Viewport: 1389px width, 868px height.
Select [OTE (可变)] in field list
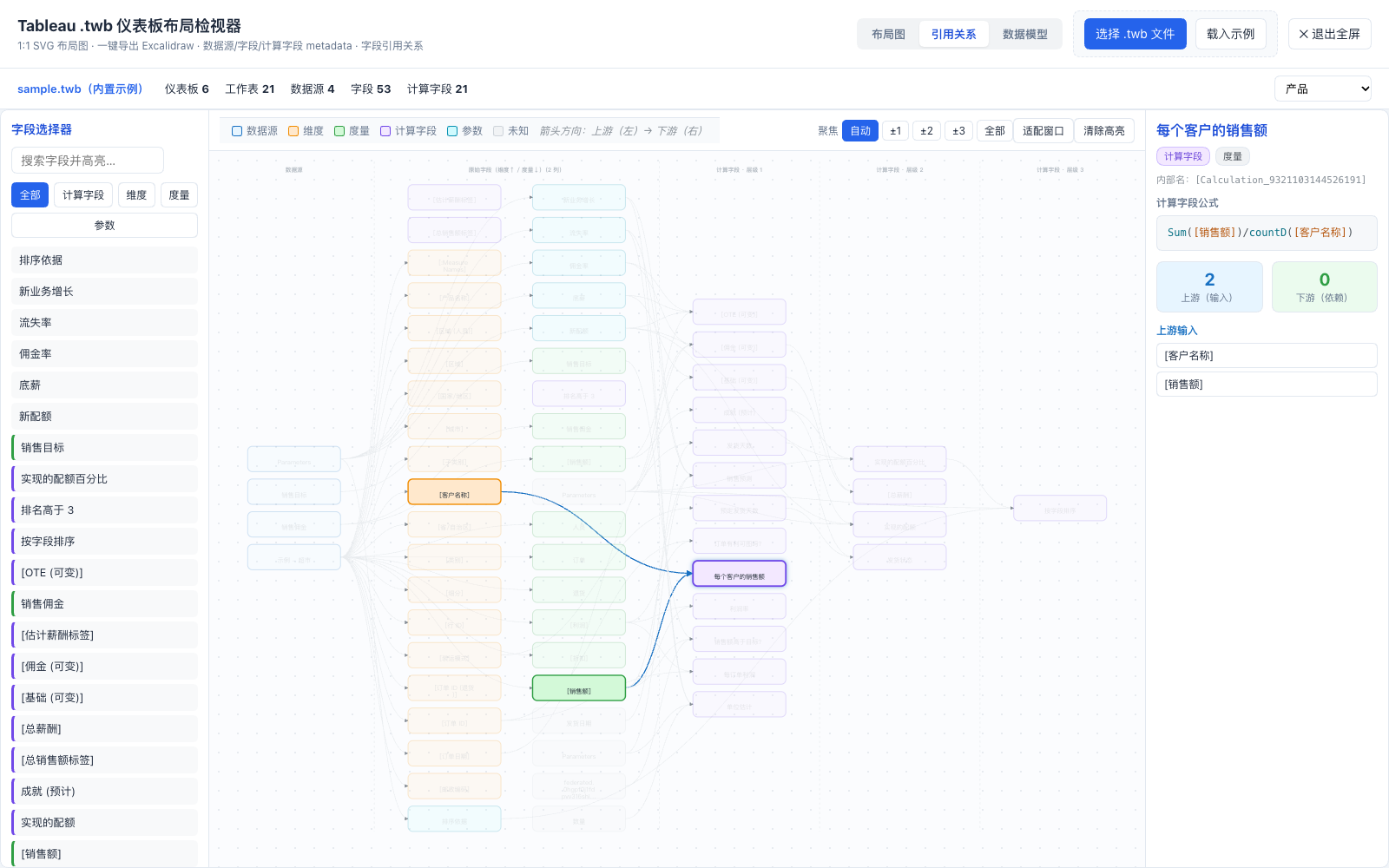[104, 573]
